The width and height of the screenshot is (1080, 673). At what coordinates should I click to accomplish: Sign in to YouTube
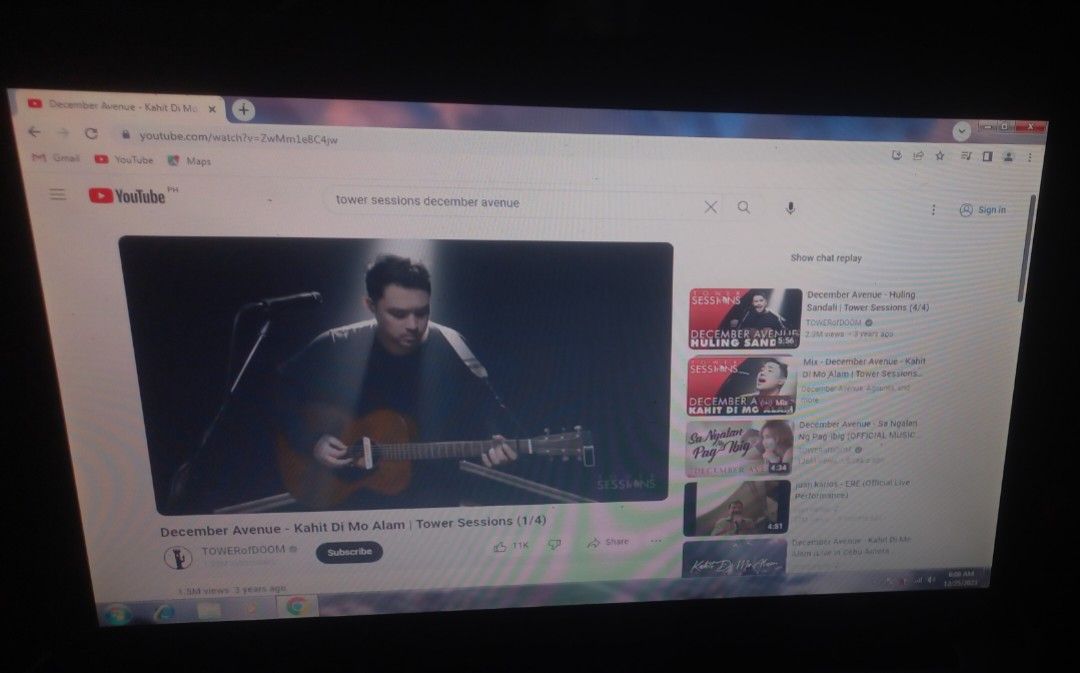pyautogui.click(x=983, y=209)
